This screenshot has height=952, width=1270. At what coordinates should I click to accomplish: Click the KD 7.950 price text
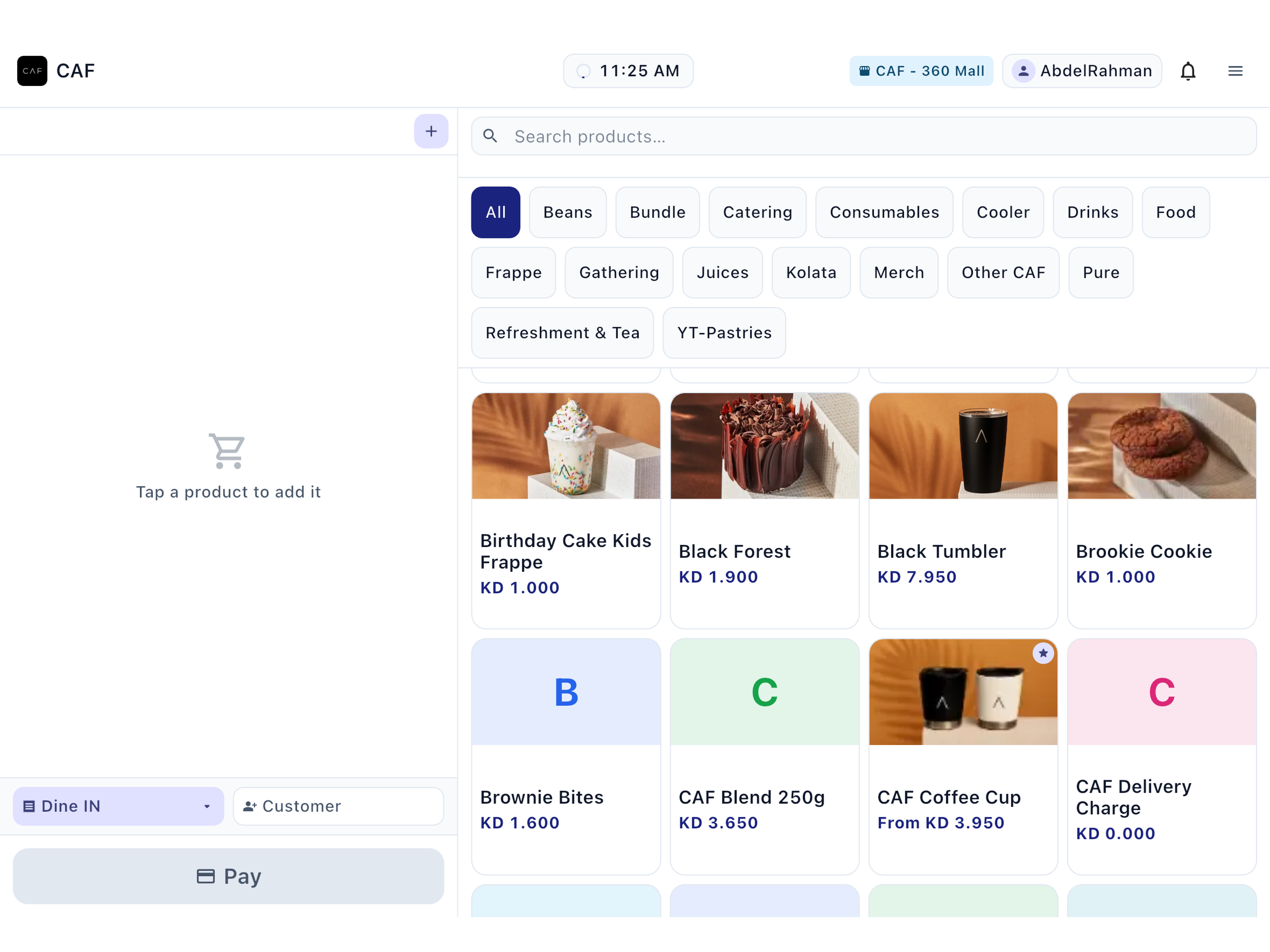click(x=917, y=576)
